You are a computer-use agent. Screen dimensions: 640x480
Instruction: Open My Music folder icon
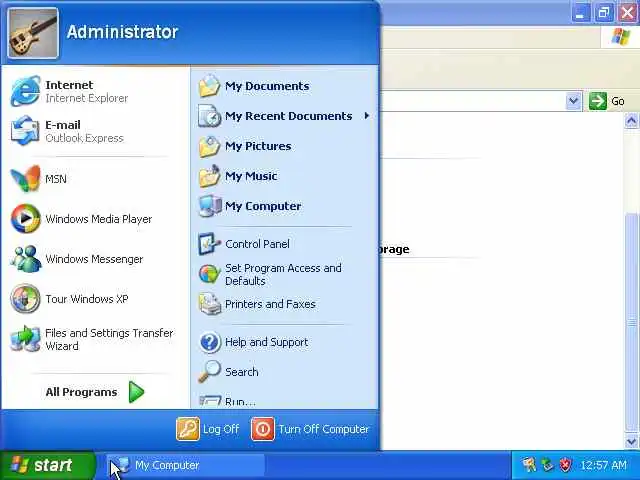(x=209, y=176)
